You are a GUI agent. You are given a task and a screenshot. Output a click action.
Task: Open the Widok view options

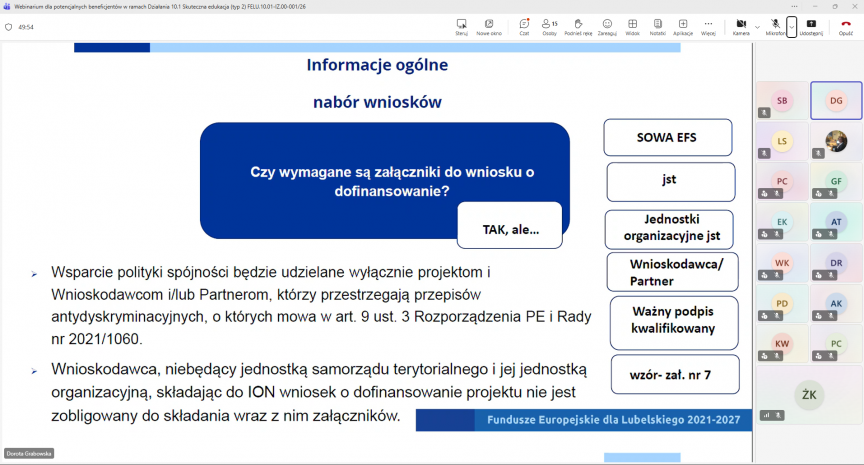coord(632,26)
